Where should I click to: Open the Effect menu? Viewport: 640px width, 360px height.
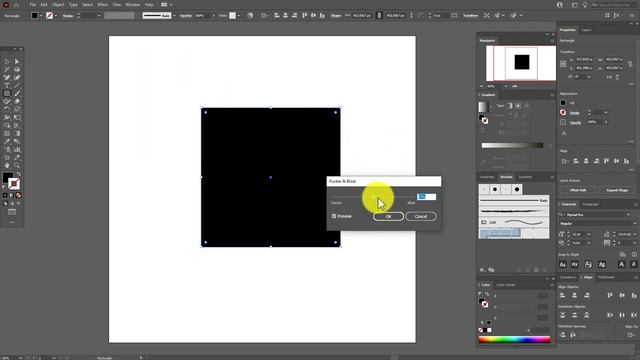(x=102, y=5)
